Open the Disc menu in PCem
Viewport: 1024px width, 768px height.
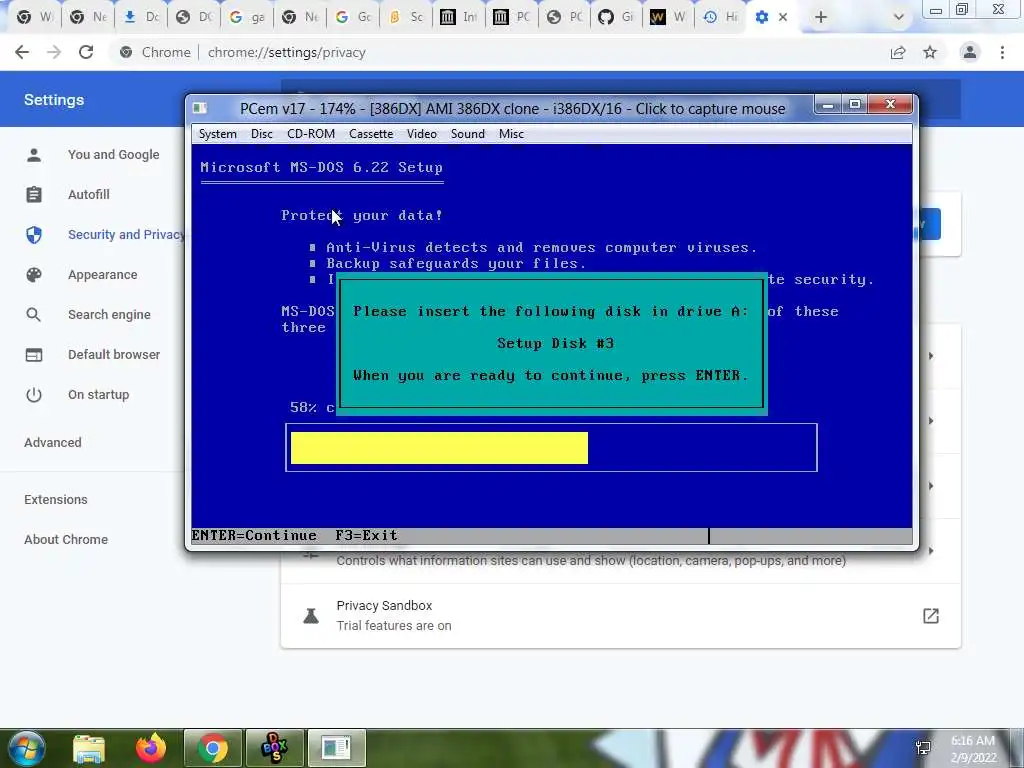click(x=261, y=134)
